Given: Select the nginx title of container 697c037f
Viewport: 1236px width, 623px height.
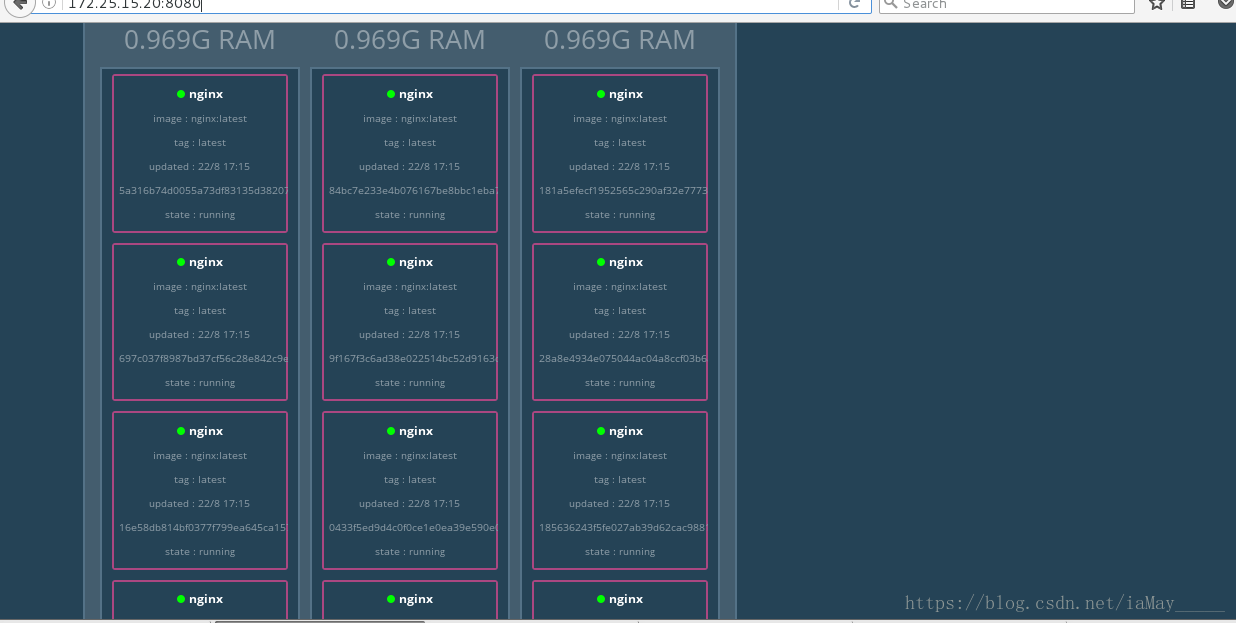Looking at the screenshot, I should pyautogui.click(x=206, y=262).
